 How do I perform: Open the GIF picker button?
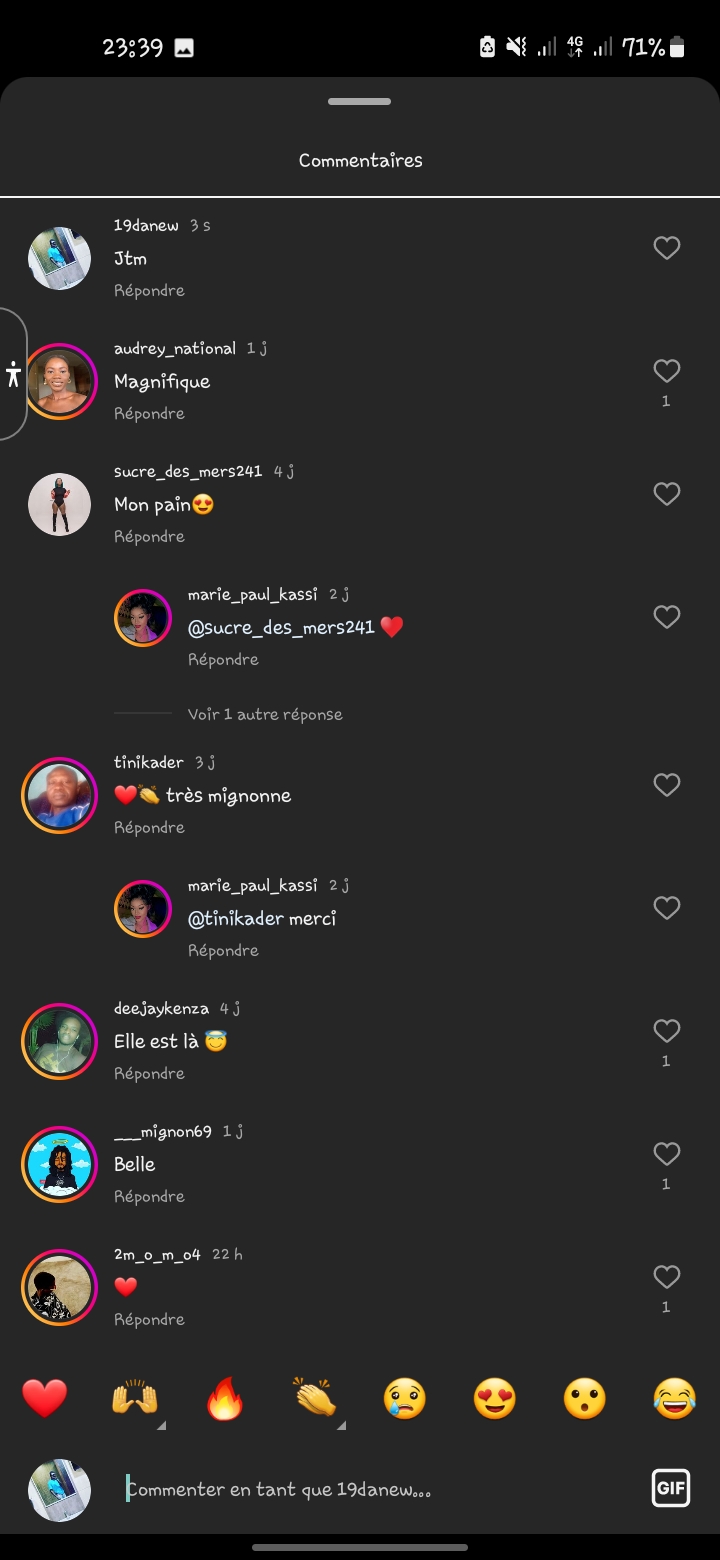pos(670,1488)
